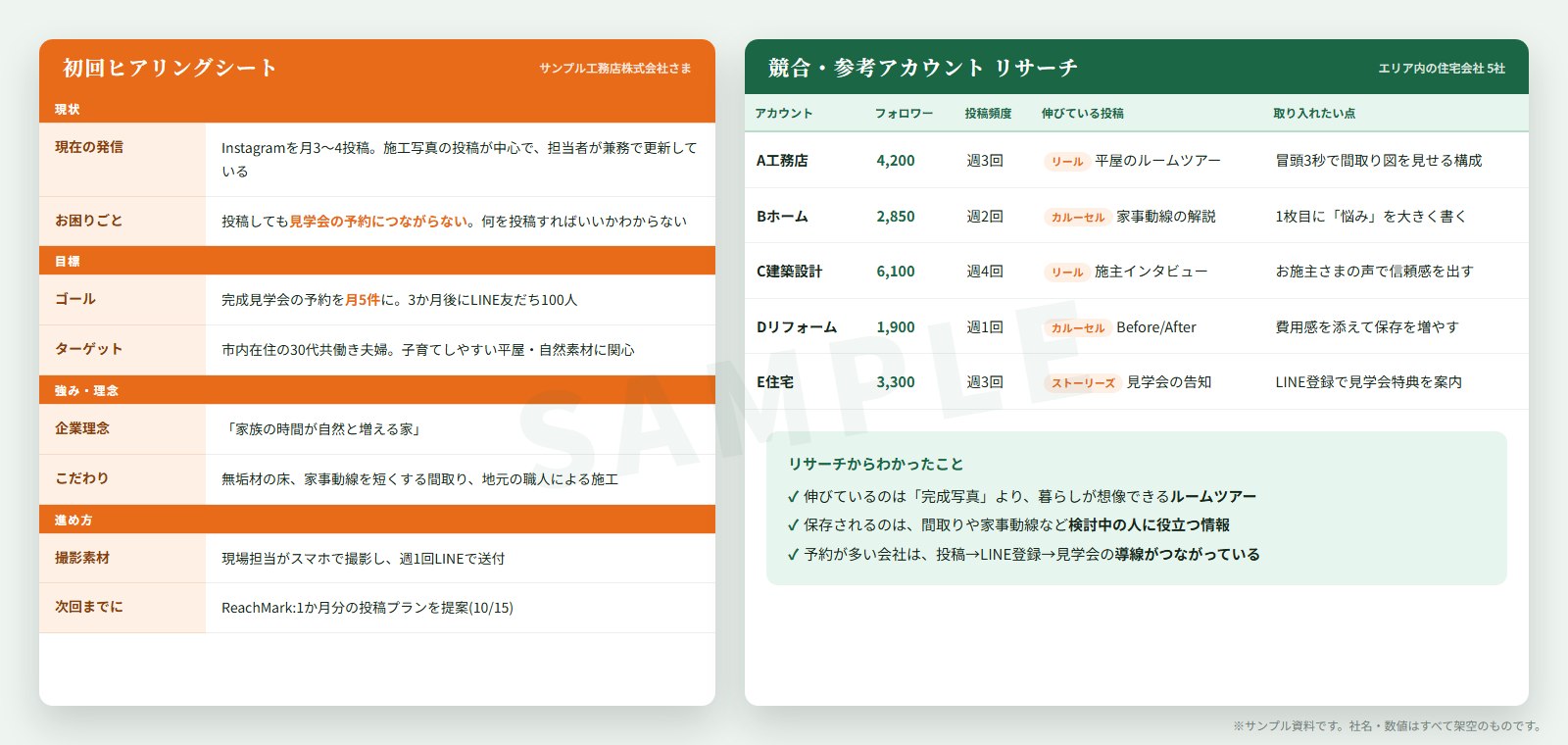Screen dimensions: 1568x745
Task: Select the C建築設計 account cell
Action: pos(789,272)
